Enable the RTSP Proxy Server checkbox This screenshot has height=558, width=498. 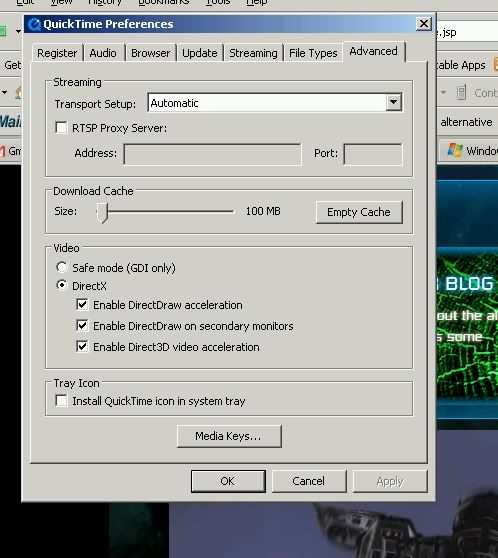(61, 128)
